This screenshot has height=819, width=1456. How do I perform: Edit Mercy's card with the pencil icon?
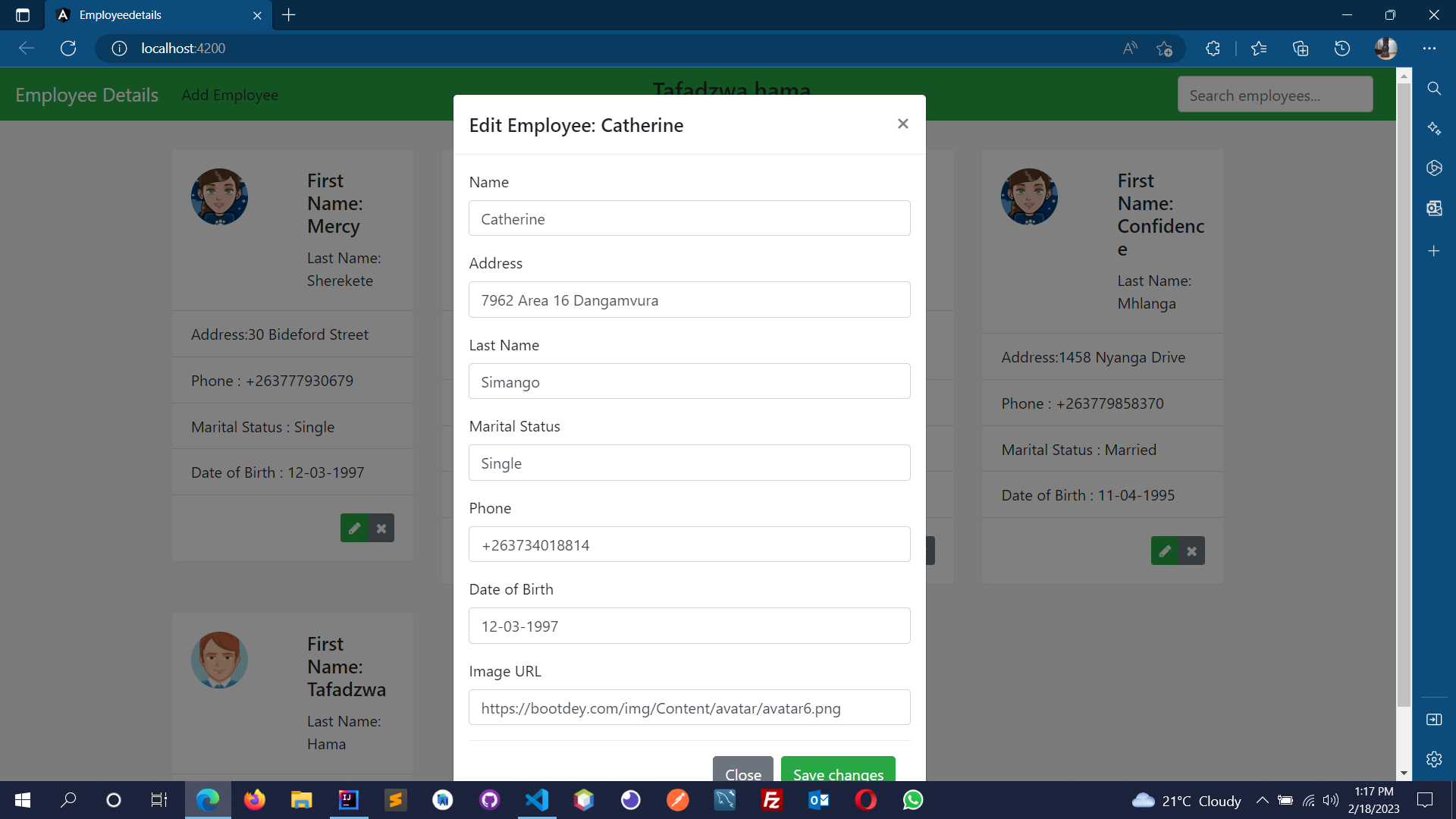click(x=354, y=528)
